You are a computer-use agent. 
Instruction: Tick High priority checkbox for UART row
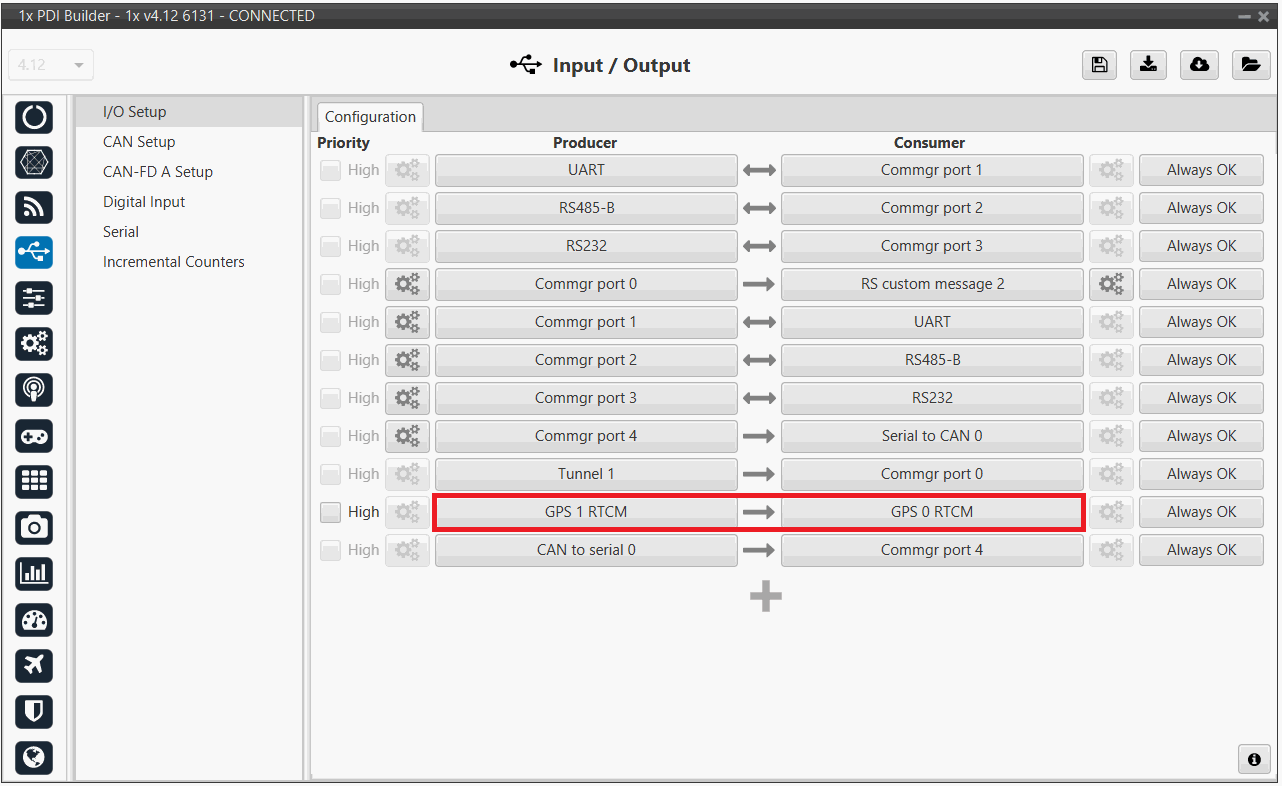[330, 170]
